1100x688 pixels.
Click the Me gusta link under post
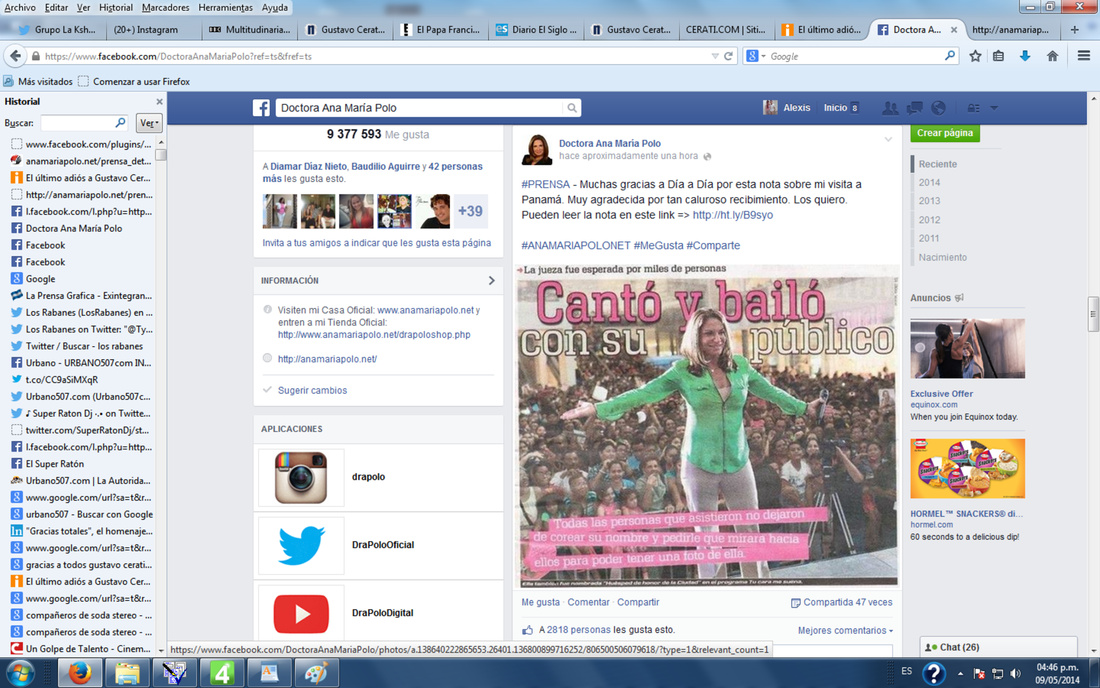(x=540, y=602)
